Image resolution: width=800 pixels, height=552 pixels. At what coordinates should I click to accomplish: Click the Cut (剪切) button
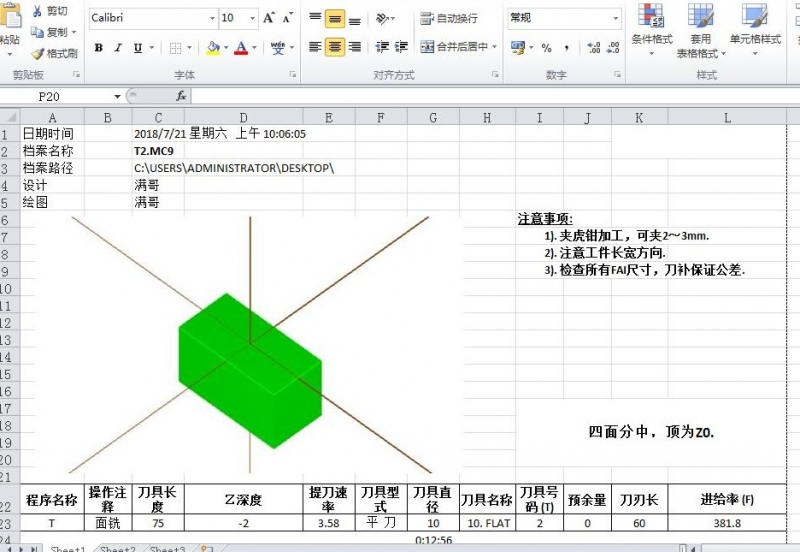point(49,11)
